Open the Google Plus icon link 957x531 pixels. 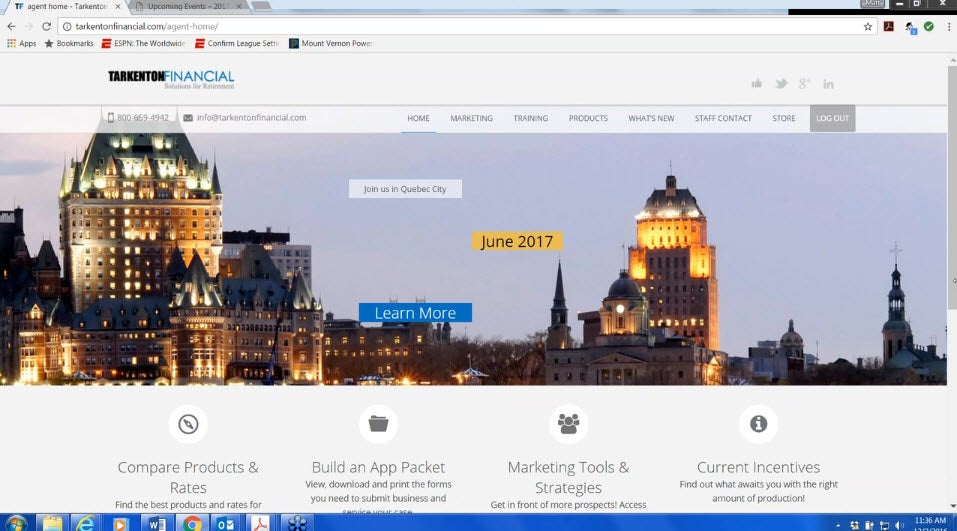click(x=804, y=84)
